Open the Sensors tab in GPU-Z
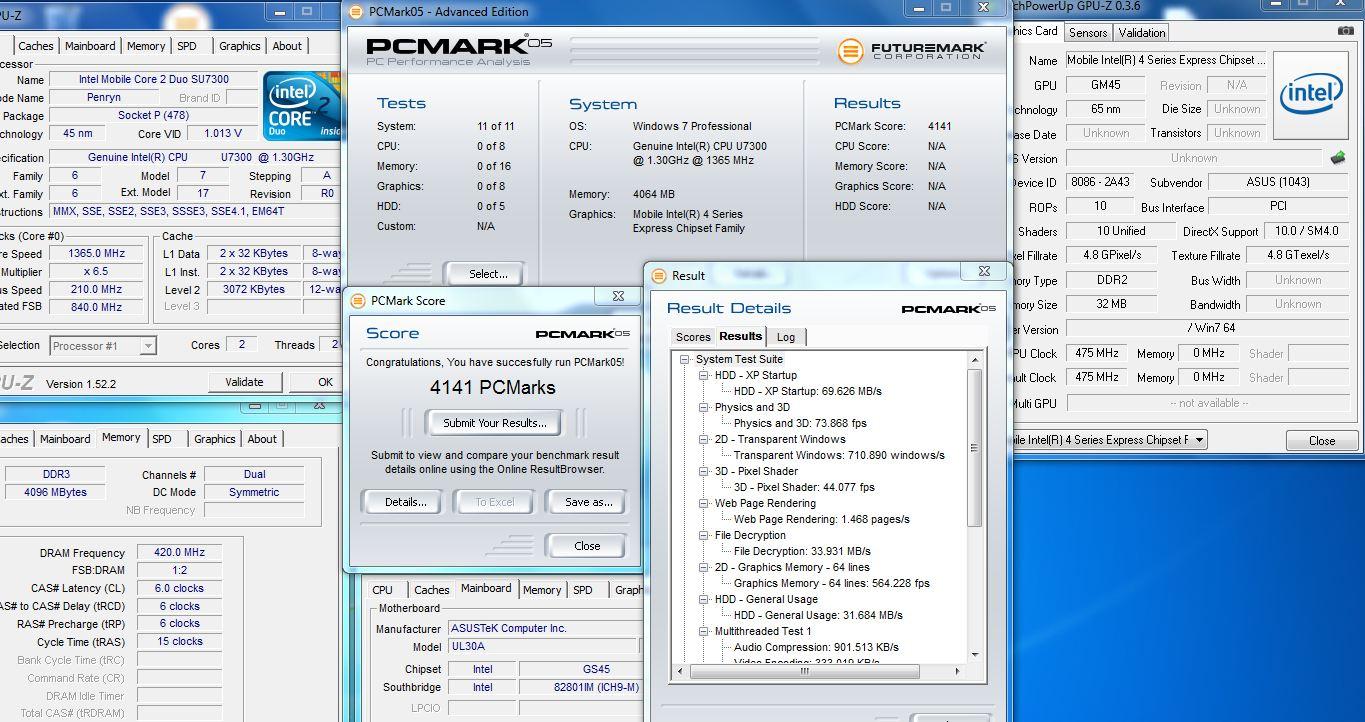Viewport: 1365px width, 722px height. [1088, 32]
